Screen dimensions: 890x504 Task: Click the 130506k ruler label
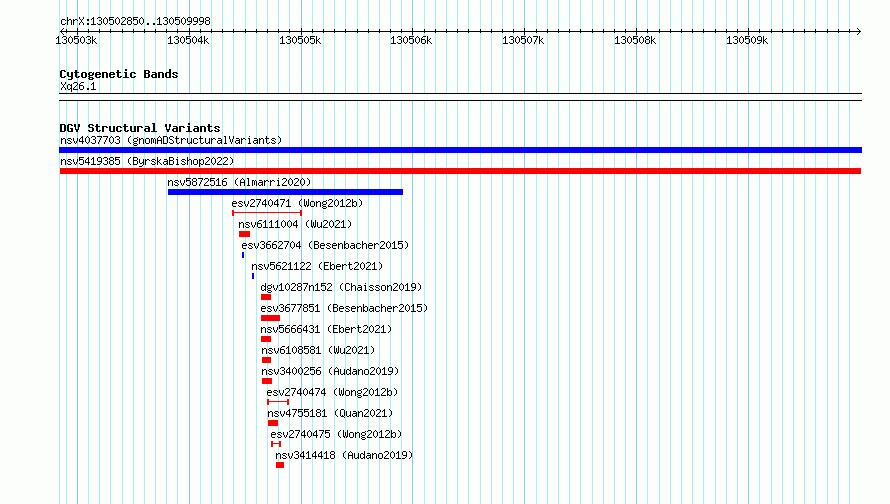click(411, 40)
